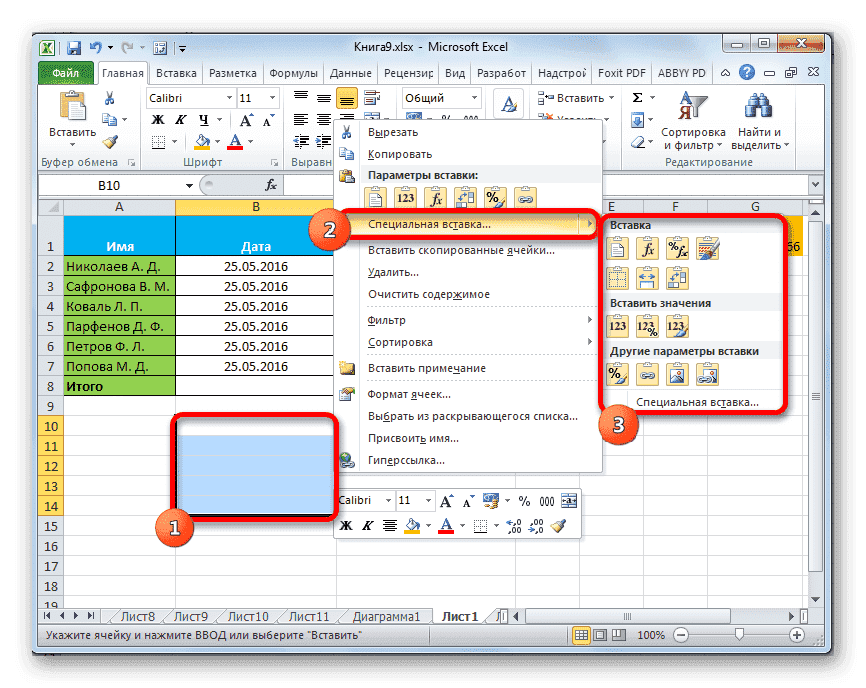Enable center alignment in the mini toolbar
Image resolution: width=866 pixels, height=688 pixels.
(388, 524)
